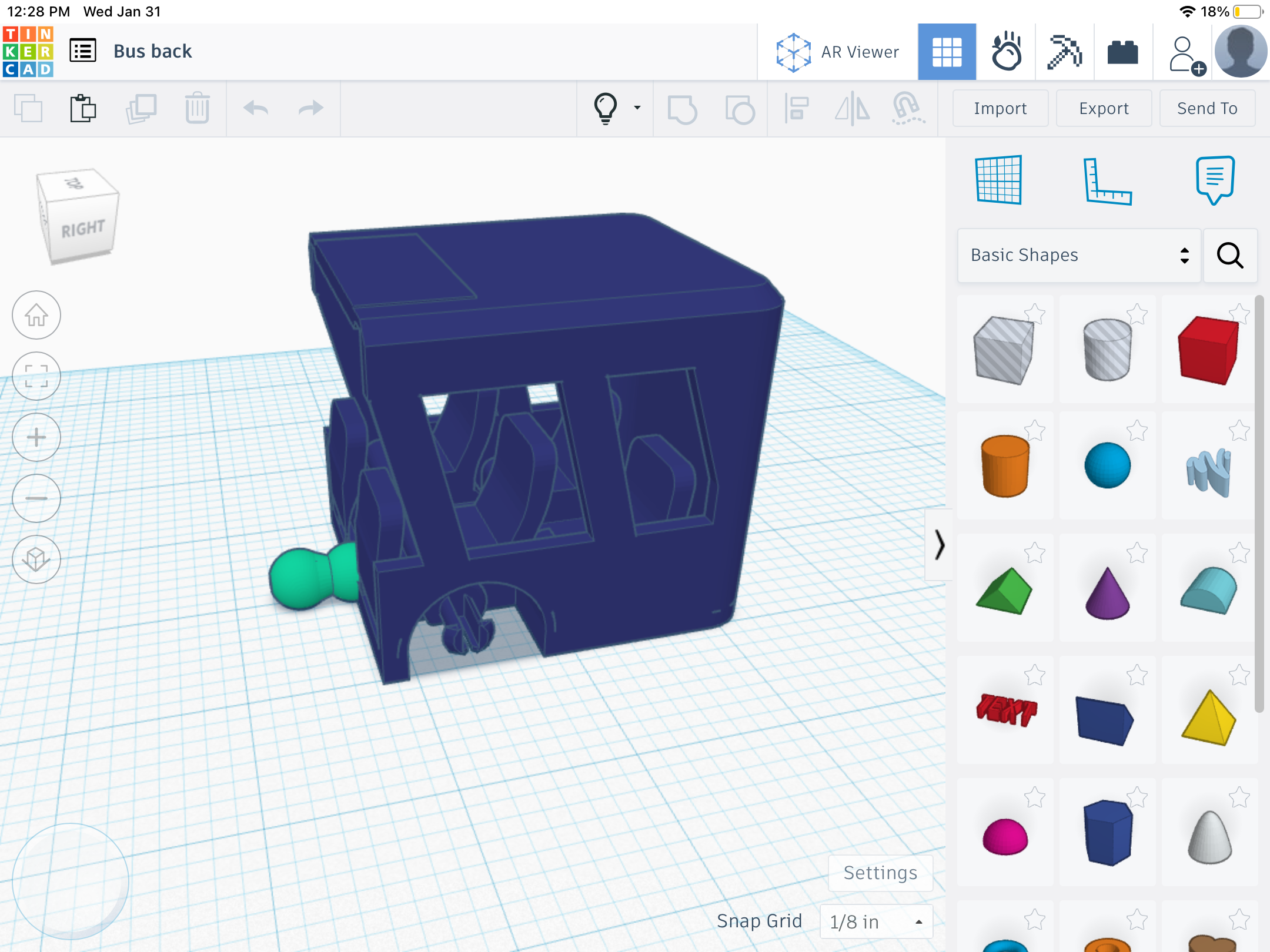Click the Export button

click(1104, 108)
